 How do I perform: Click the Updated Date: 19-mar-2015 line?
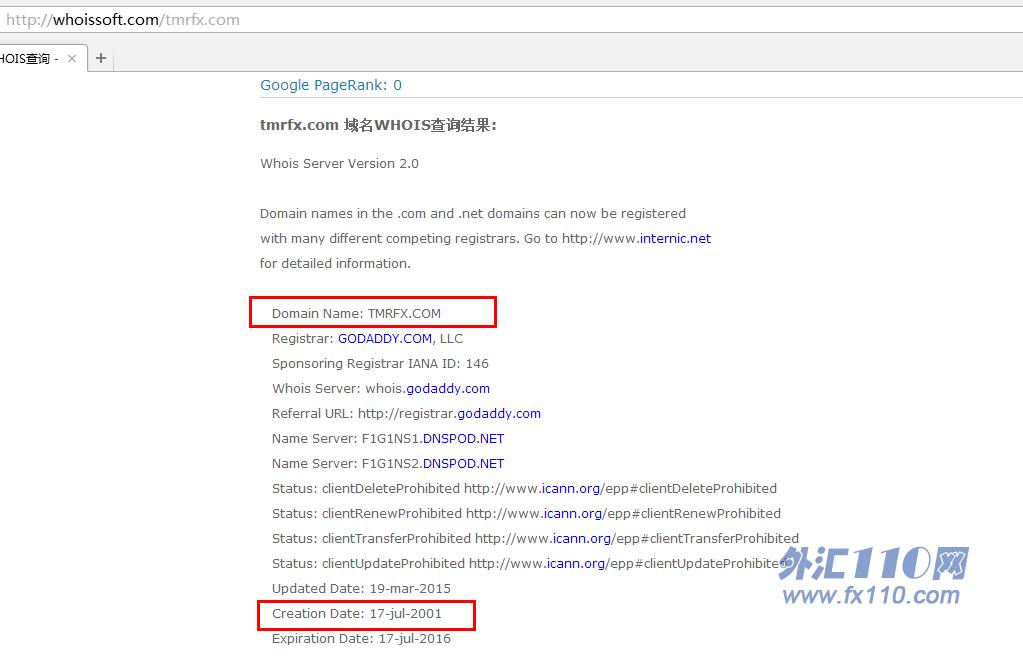coord(361,588)
